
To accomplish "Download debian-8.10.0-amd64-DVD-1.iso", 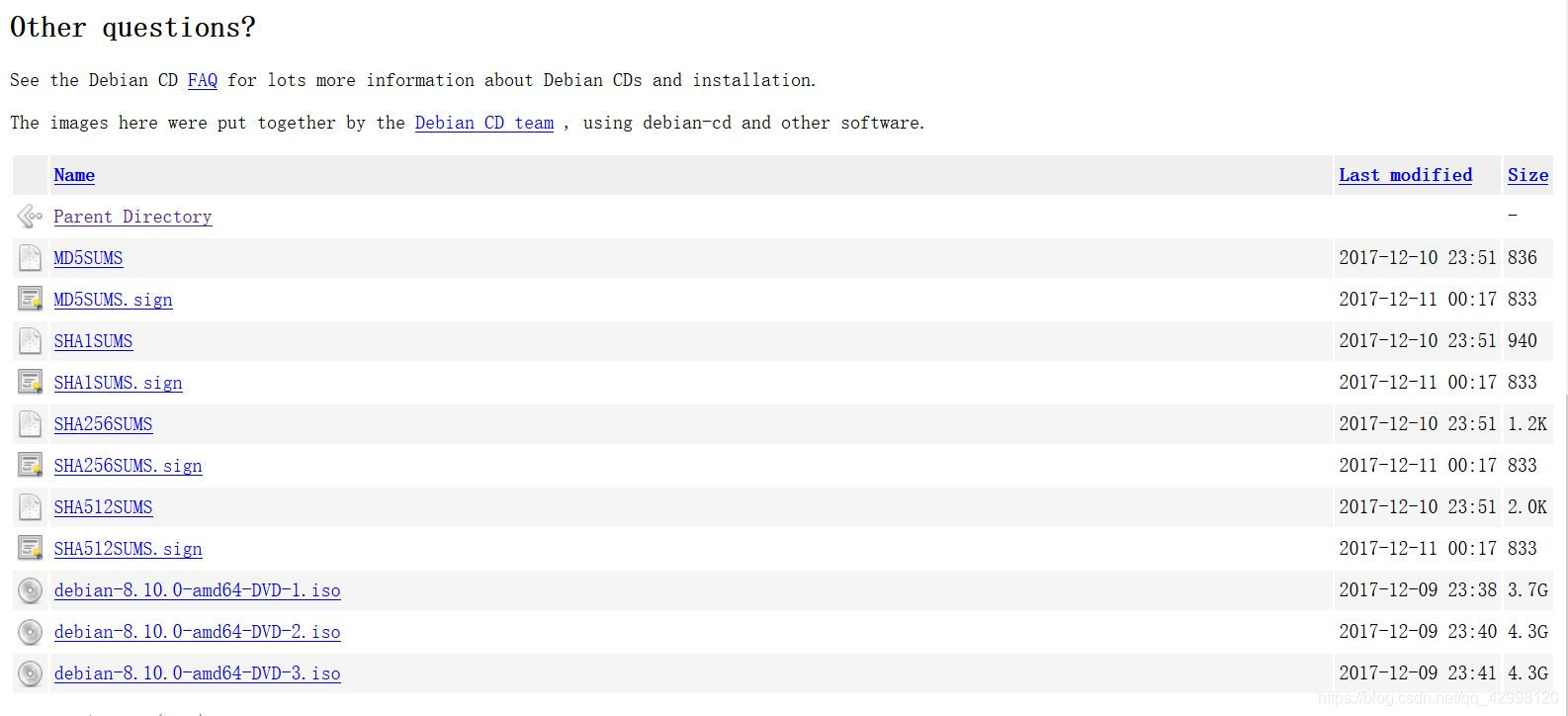I will point(197,590).
